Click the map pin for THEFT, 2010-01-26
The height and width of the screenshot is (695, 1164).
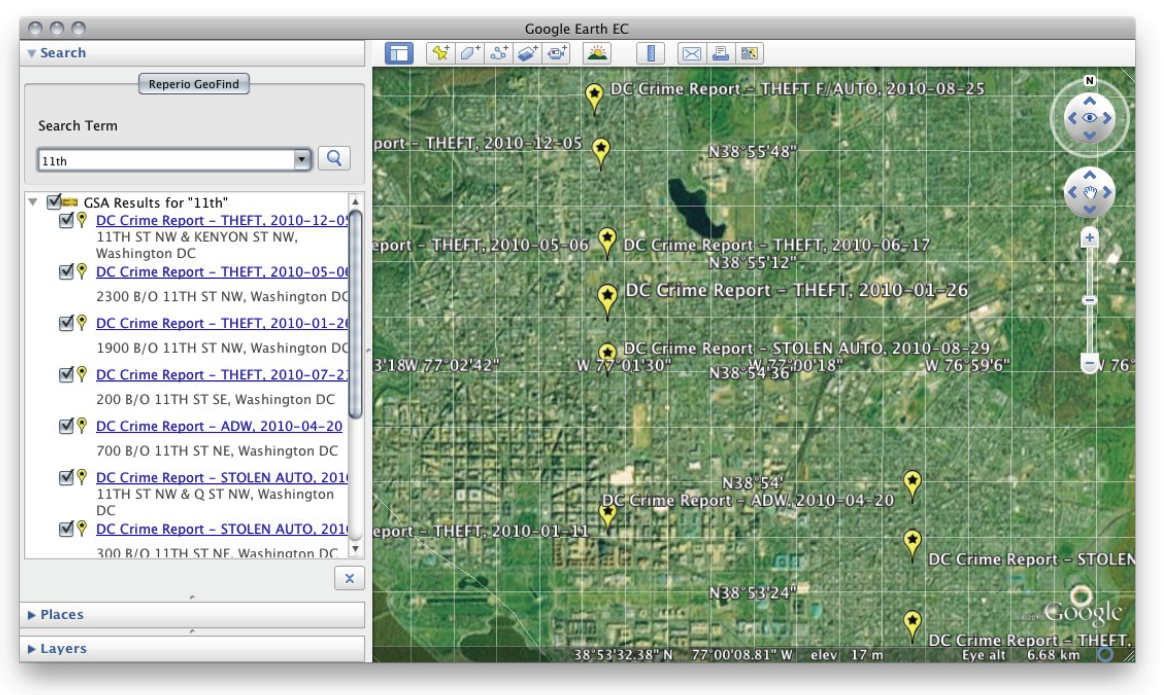607,300
